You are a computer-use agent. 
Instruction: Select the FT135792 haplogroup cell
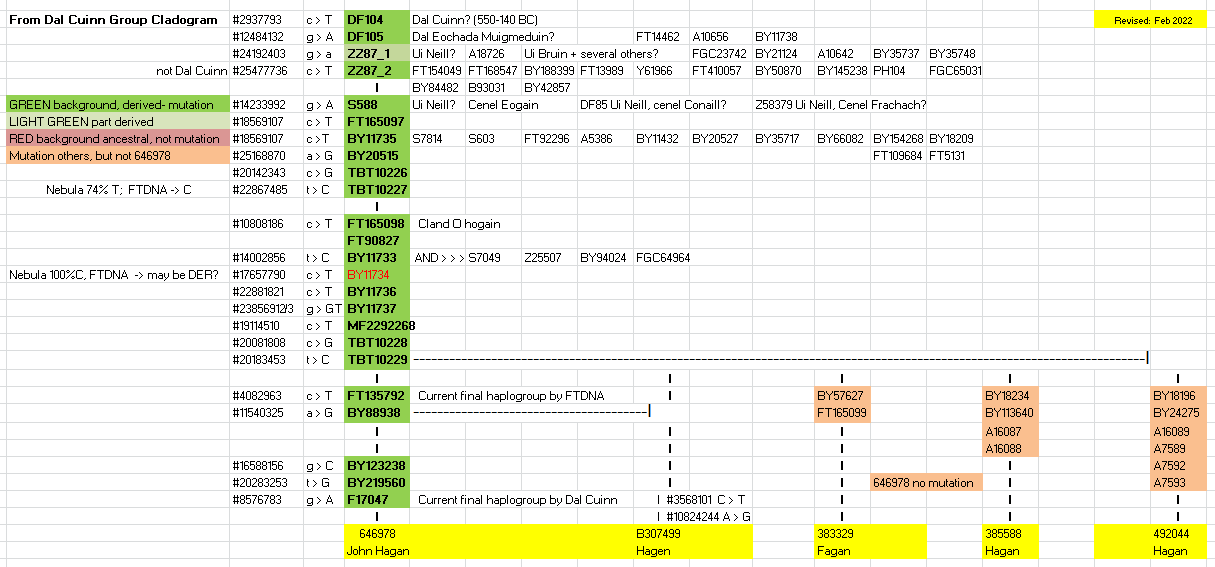(x=377, y=395)
